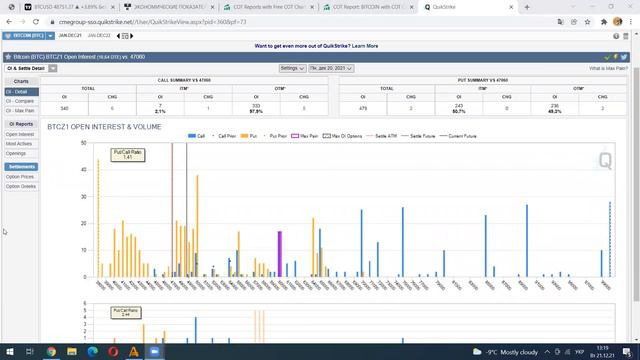Toggle the Current Future legend entry
Image resolution: width=640 pixels, height=360 pixels.
458,136
